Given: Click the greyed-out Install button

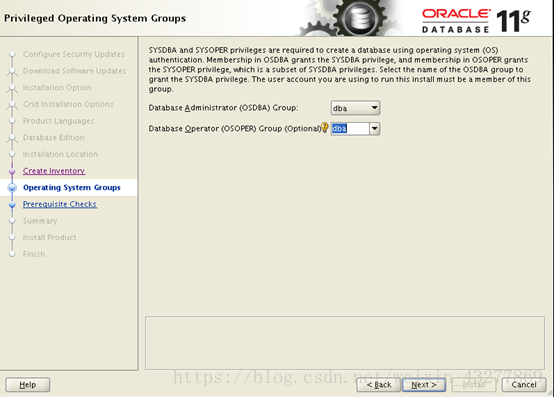Looking at the screenshot, I should point(473,385).
